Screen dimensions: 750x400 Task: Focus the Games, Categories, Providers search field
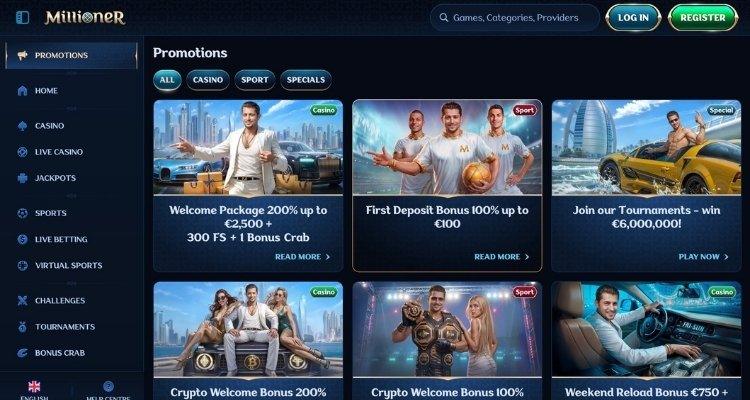tap(515, 18)
